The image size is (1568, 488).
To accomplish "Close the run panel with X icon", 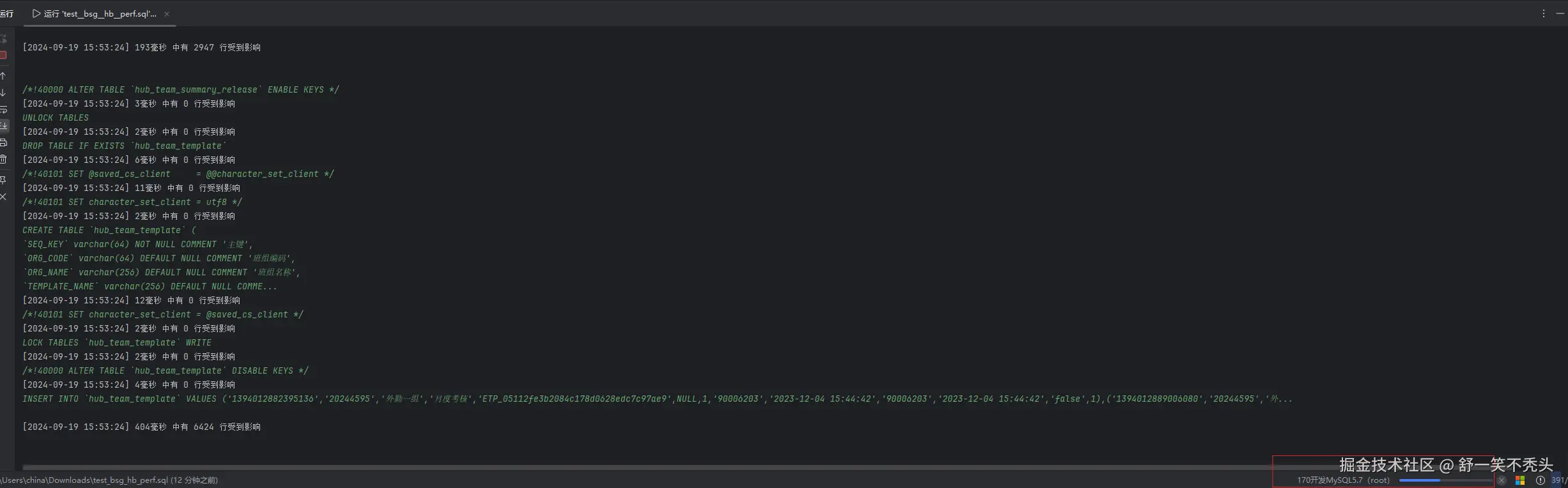I will tap(3, 197).
